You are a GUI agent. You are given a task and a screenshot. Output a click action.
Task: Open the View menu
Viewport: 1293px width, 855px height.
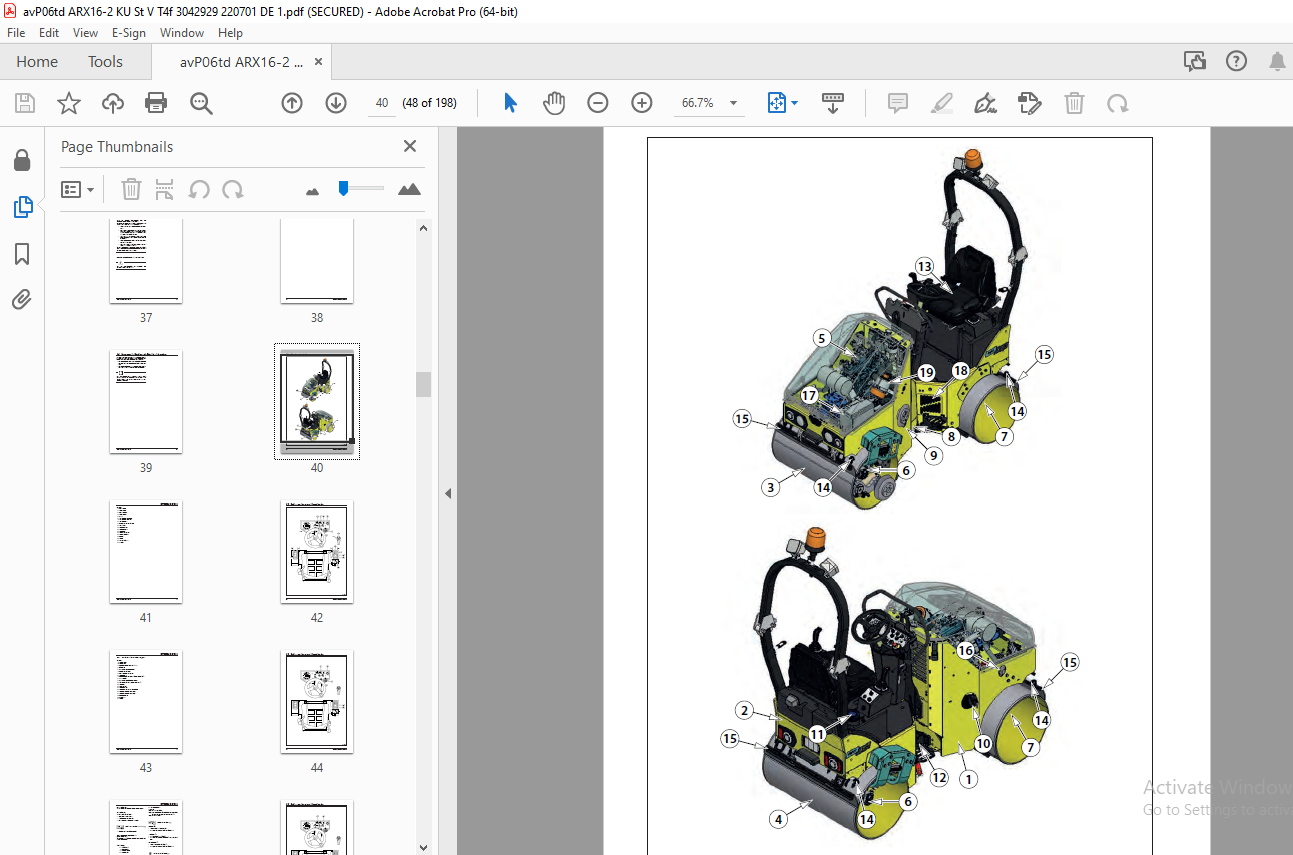[86, 33]
